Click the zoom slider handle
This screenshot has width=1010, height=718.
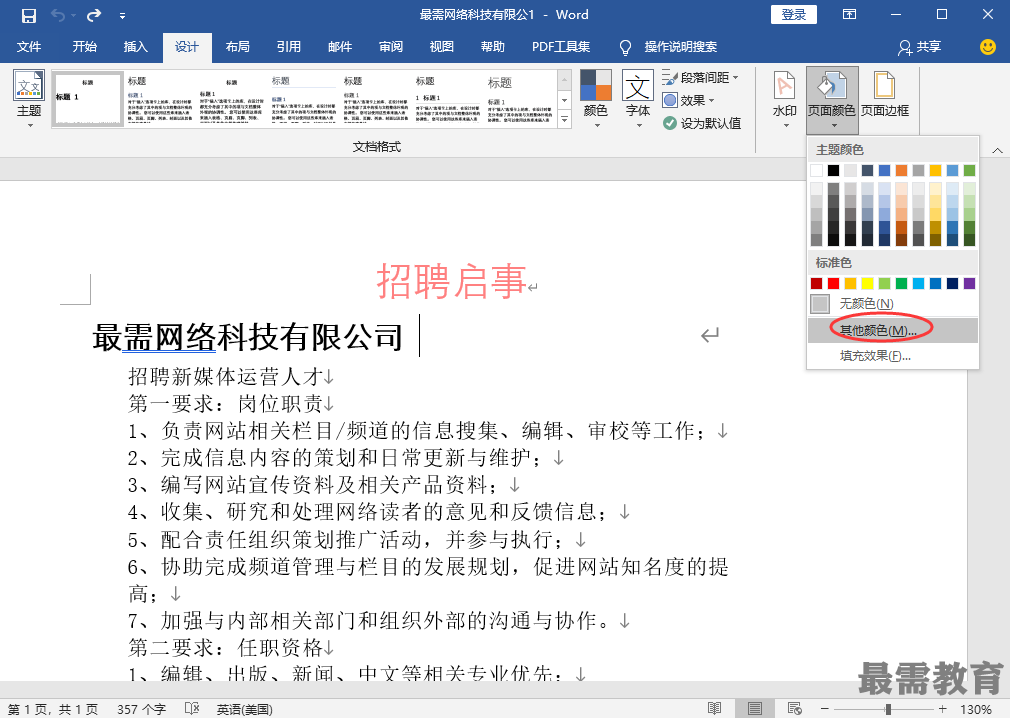click(888, 708)
